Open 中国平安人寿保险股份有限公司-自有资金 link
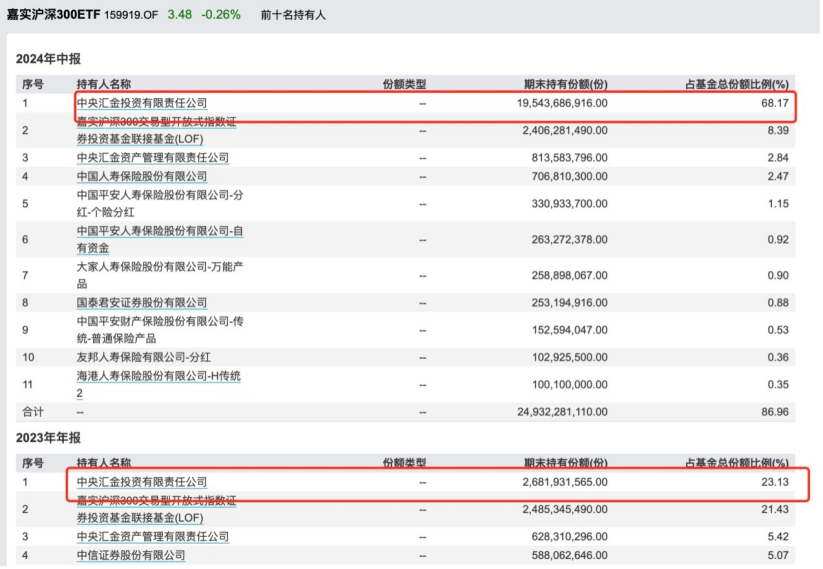The height and width of the screenshot is (569, 823). point(160,239)
